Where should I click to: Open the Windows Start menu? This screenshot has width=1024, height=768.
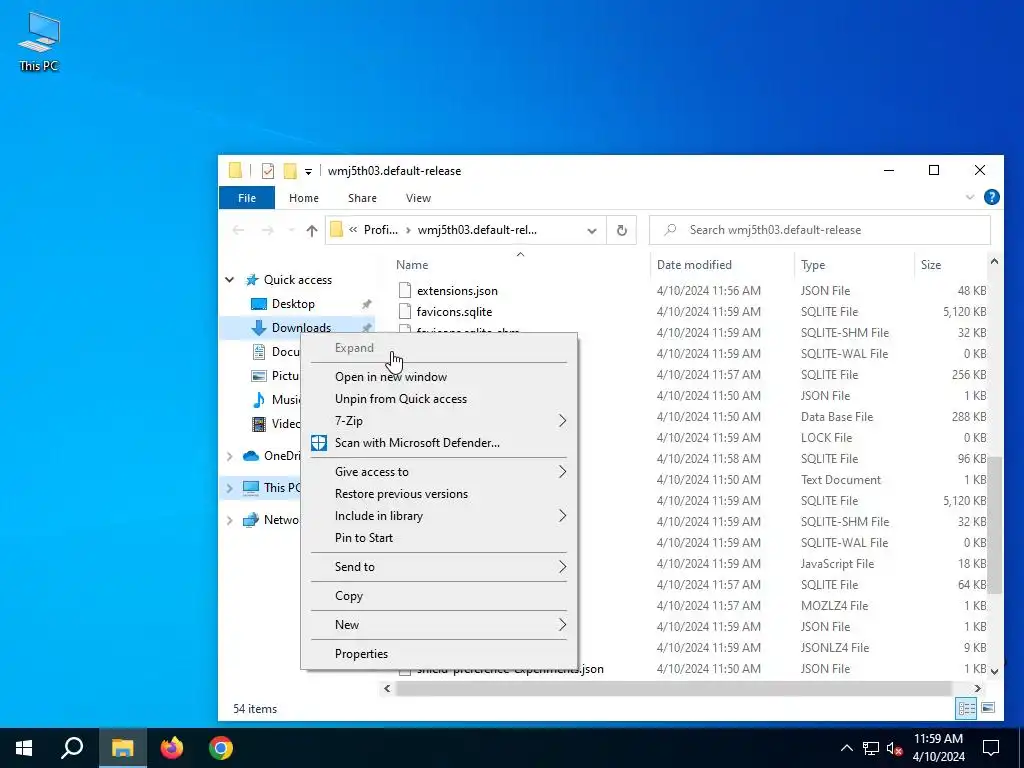24,748
